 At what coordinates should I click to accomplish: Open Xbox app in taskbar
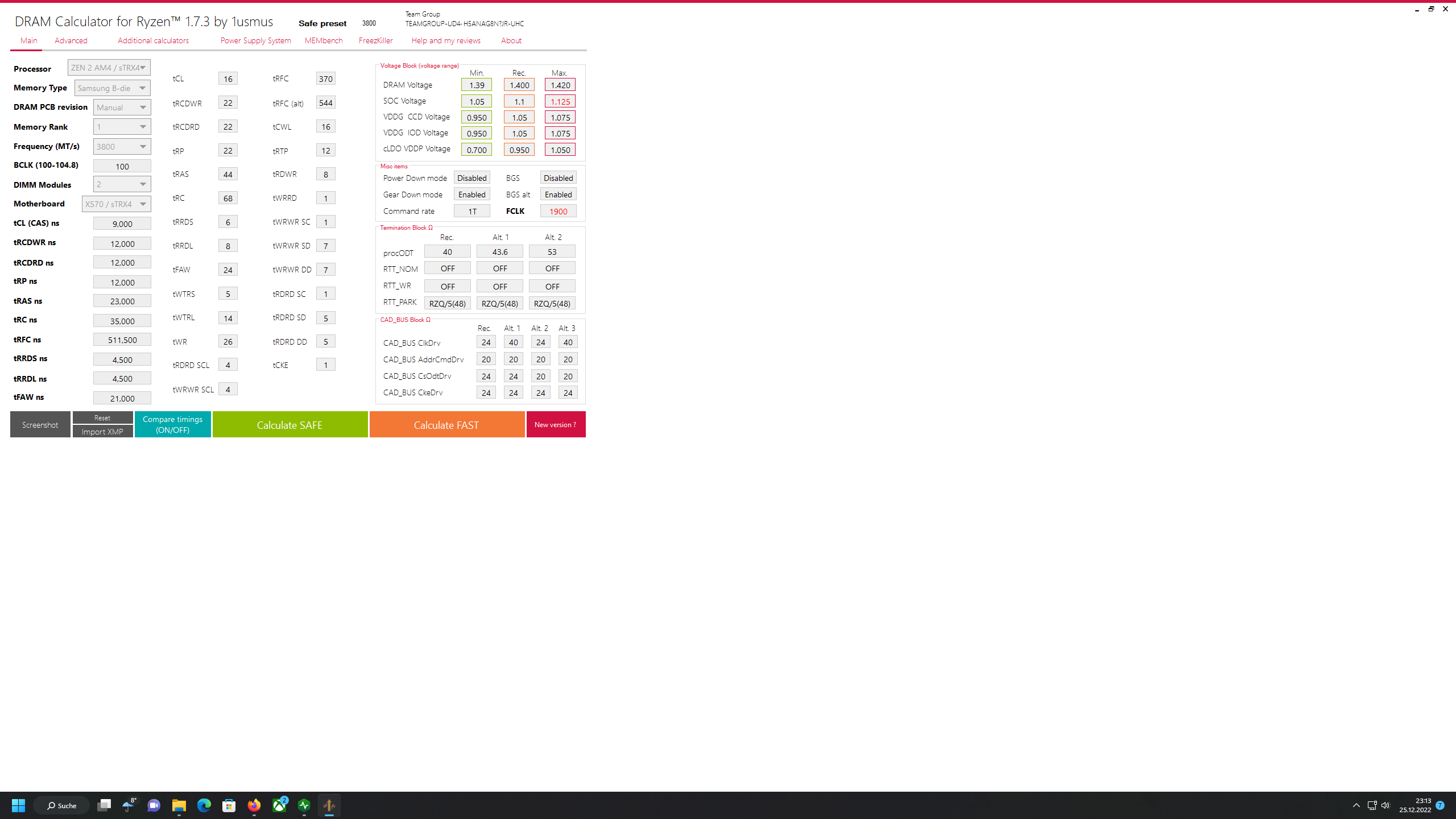279,805
